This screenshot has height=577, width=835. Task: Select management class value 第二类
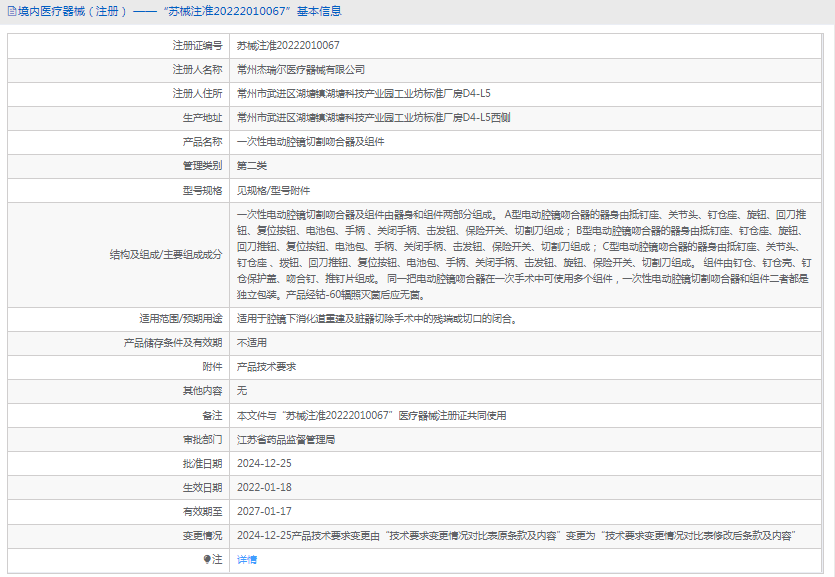point(251,166)
